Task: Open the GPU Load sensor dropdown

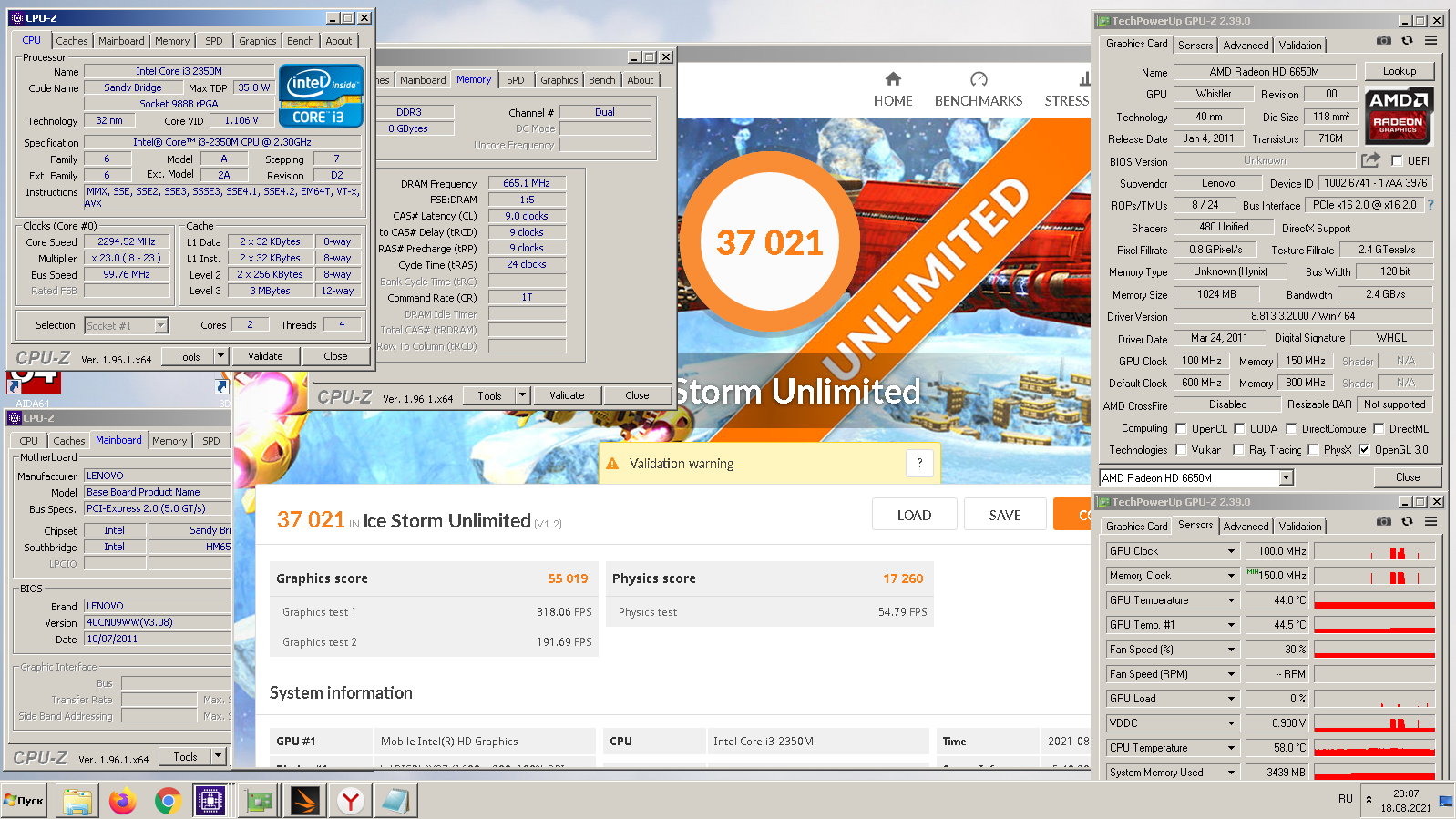Action: click(1231, 699)
